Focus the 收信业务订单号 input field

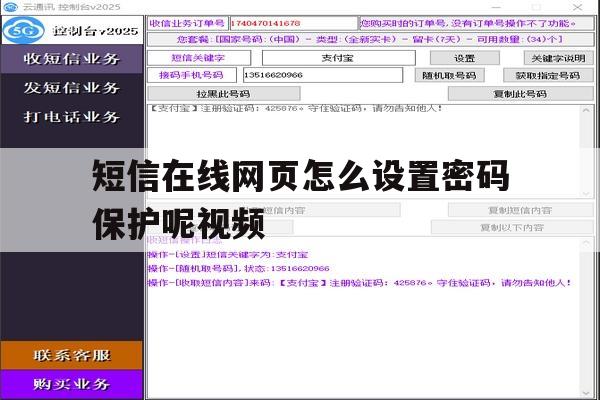(x=293, y=23)
